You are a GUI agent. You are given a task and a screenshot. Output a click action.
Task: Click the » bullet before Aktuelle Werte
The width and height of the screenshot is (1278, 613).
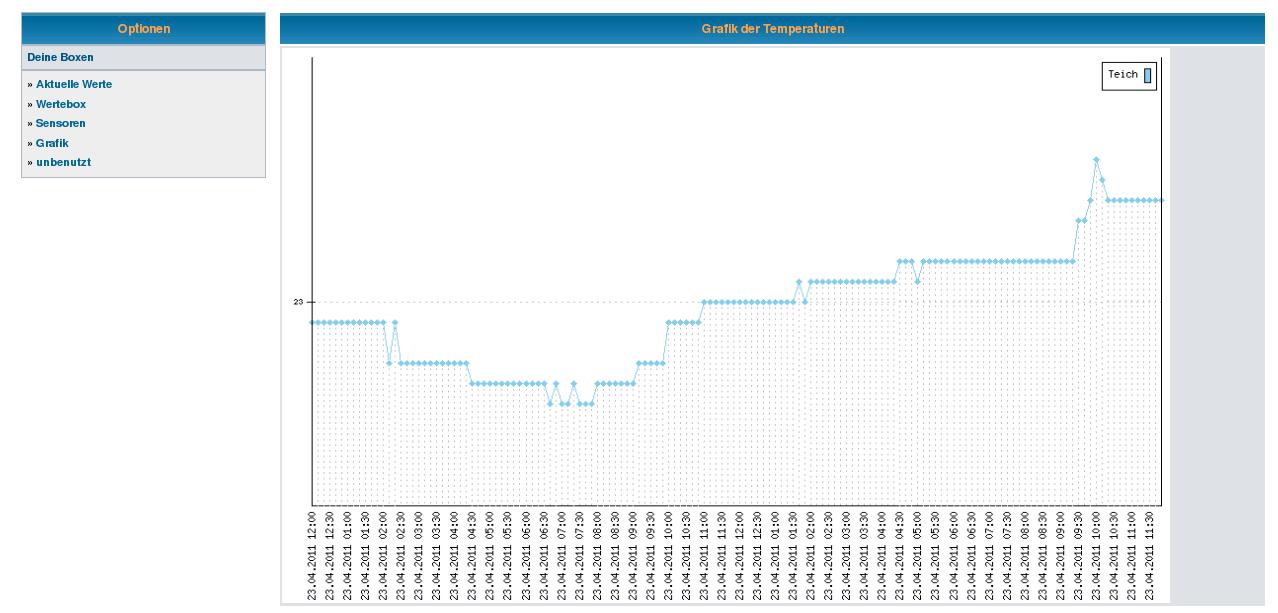[30, 85]
